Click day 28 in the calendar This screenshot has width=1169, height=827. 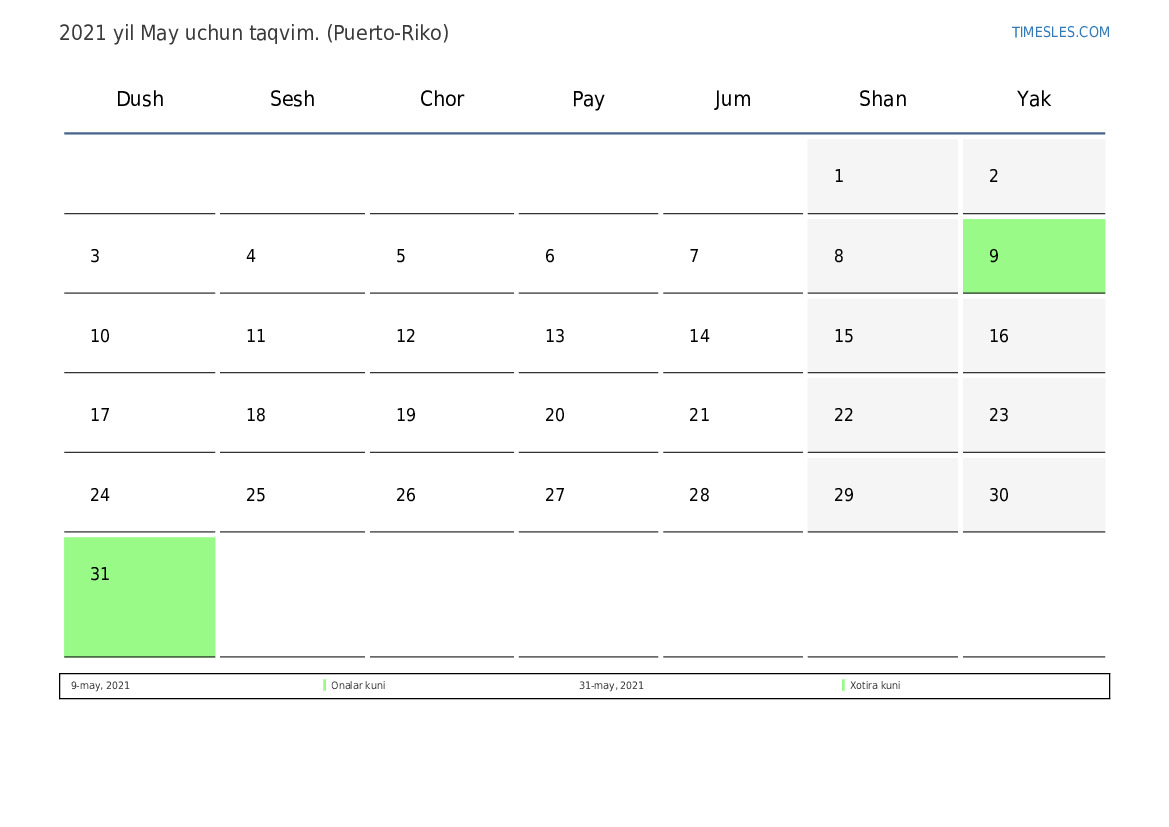pos(732,495)
